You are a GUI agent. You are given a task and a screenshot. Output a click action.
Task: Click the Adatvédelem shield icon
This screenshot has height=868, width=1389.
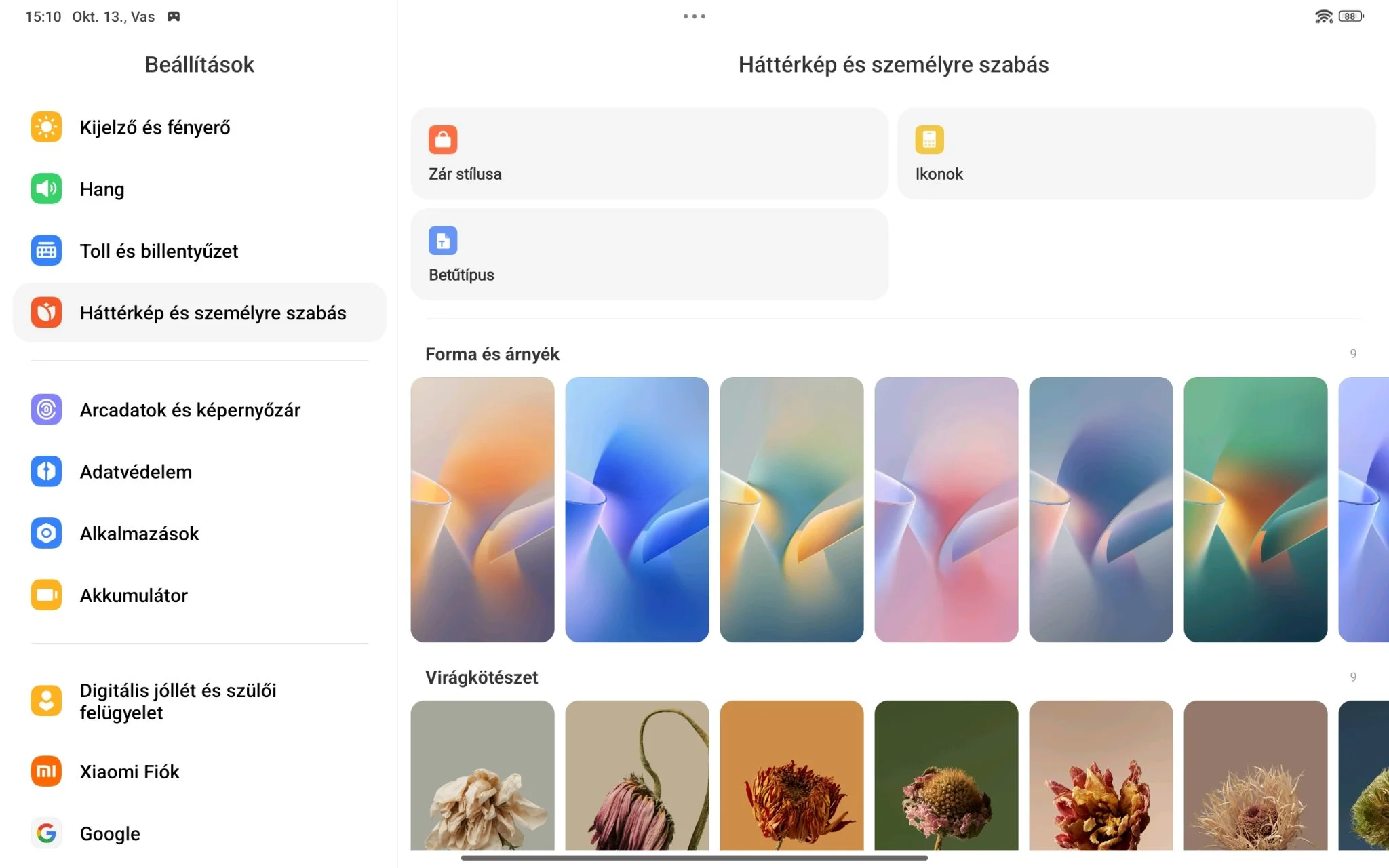46,471
